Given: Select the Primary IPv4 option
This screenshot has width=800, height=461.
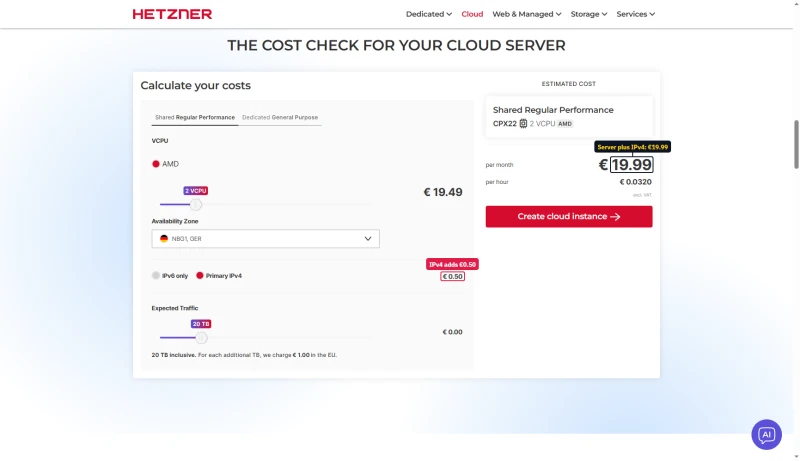Looking at the screenshot, I should (199, 275).
